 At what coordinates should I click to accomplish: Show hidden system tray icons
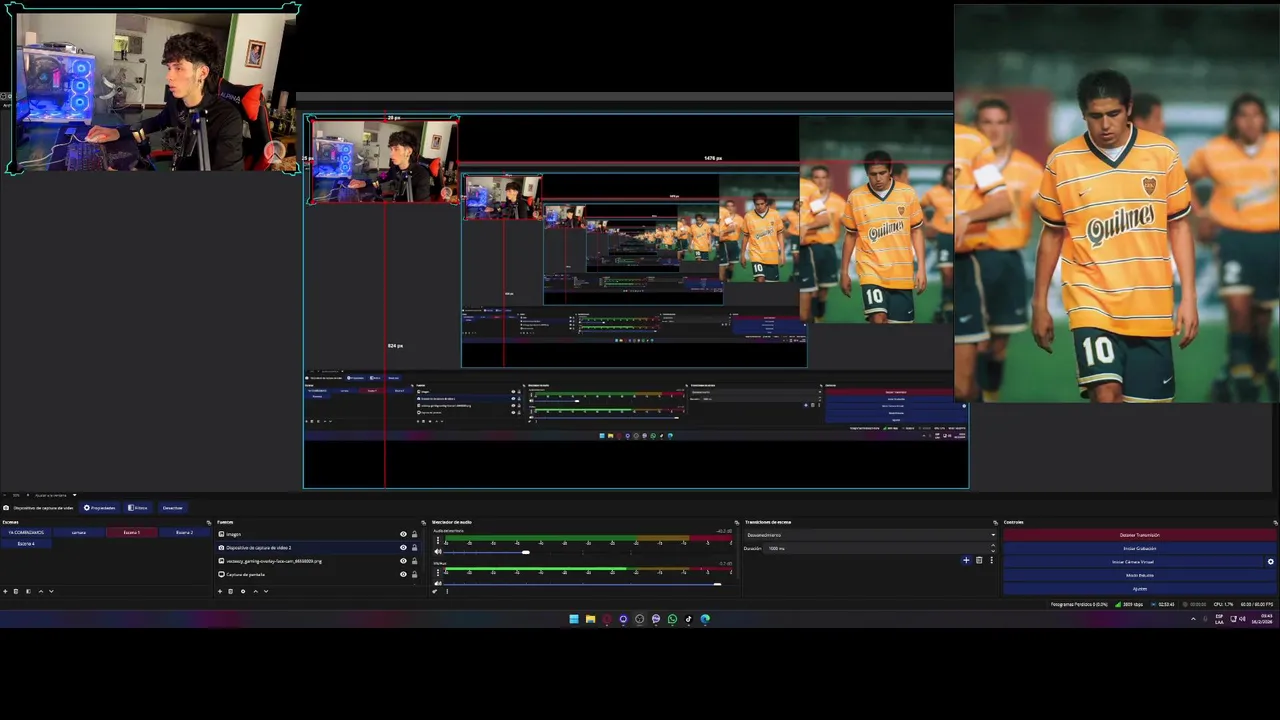point(1193,619)
